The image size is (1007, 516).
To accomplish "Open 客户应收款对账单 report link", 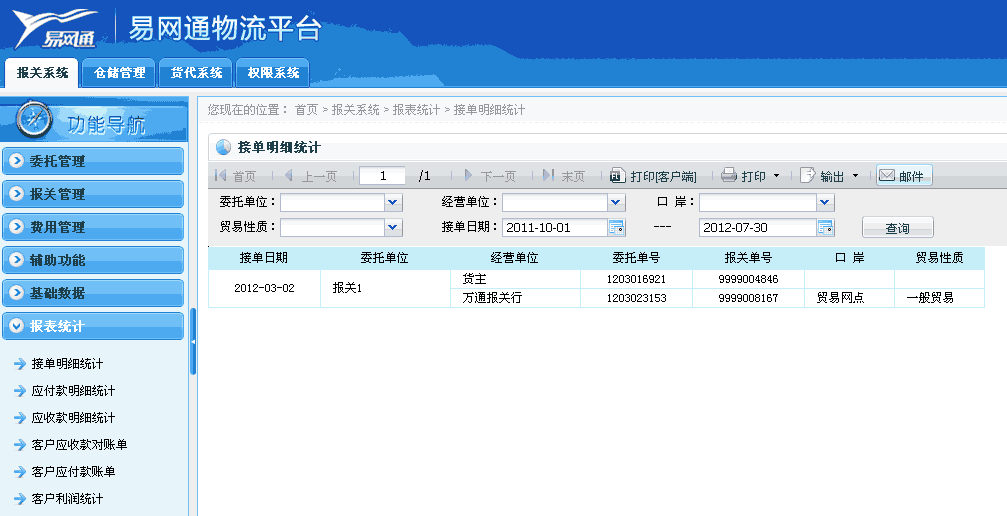I will pyautogui.click(x=80, y=445).
